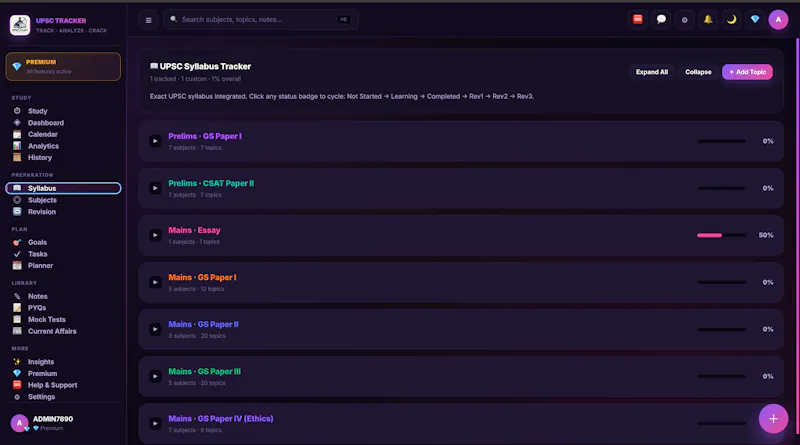This screenshot has height=445, width=800.
Task: Click Expand All button
Action: [x=652, y=72]
